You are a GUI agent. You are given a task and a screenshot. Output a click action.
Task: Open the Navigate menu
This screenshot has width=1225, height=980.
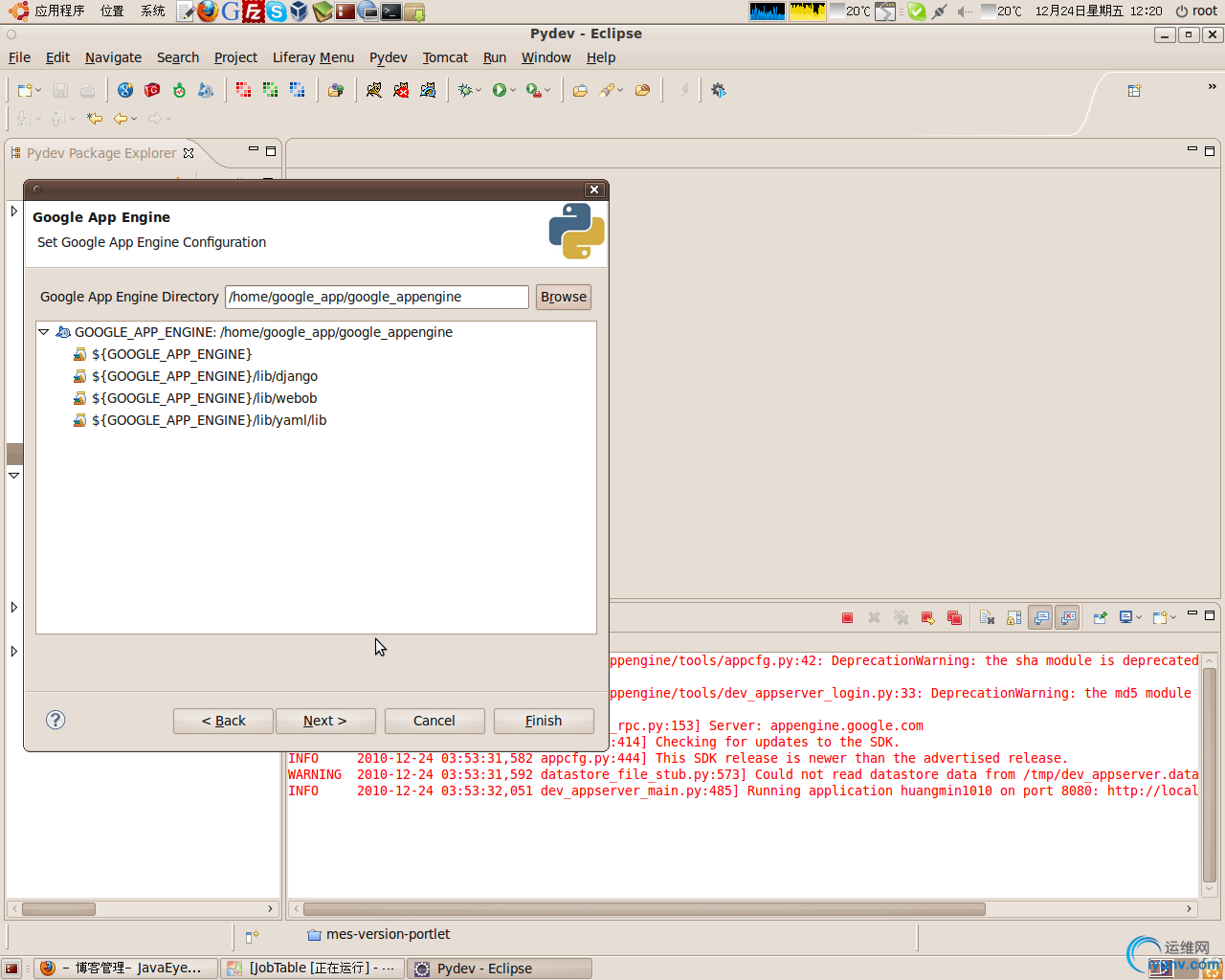pos(113,57)
